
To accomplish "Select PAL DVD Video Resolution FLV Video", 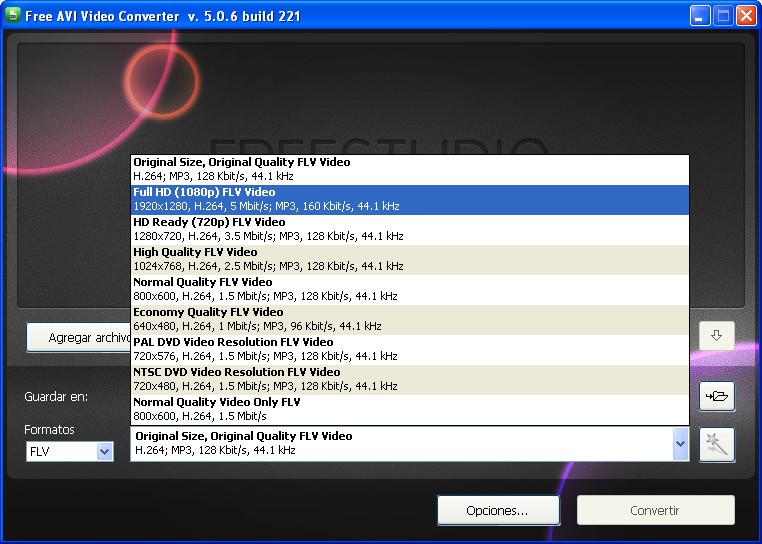I will tap(410, 350).
